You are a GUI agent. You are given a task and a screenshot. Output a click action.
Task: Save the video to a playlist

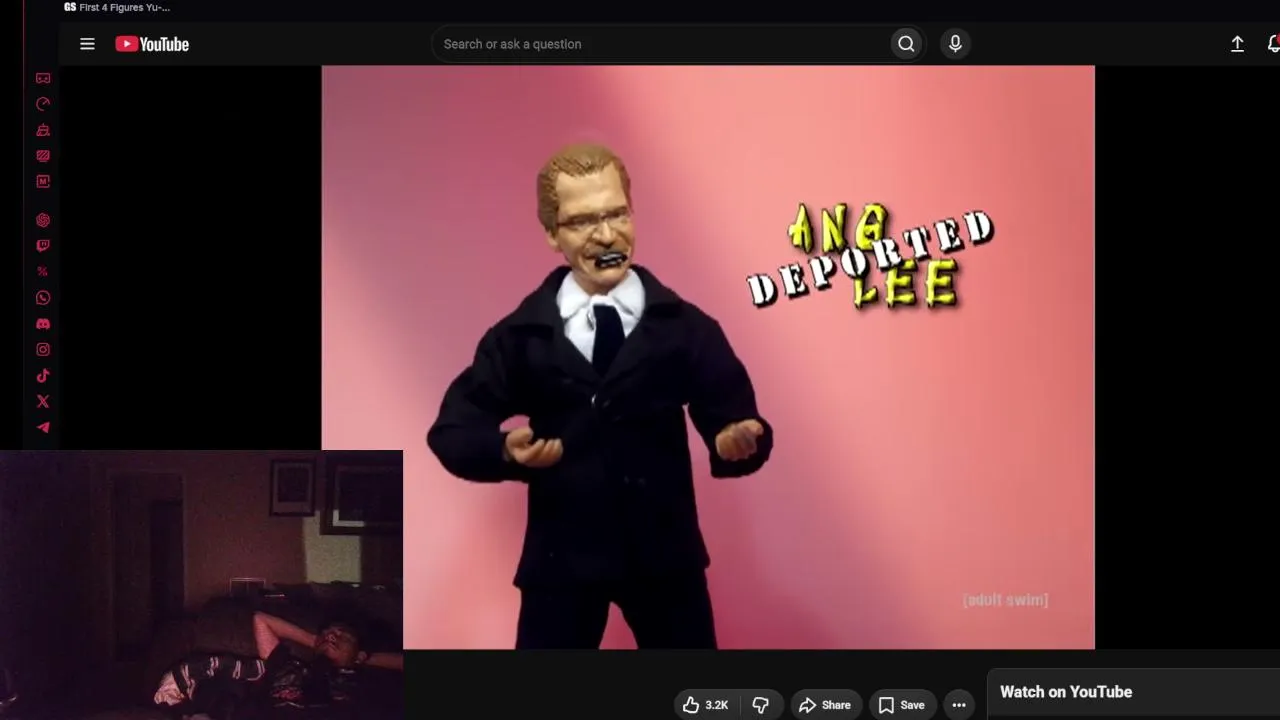coord(901,705)
